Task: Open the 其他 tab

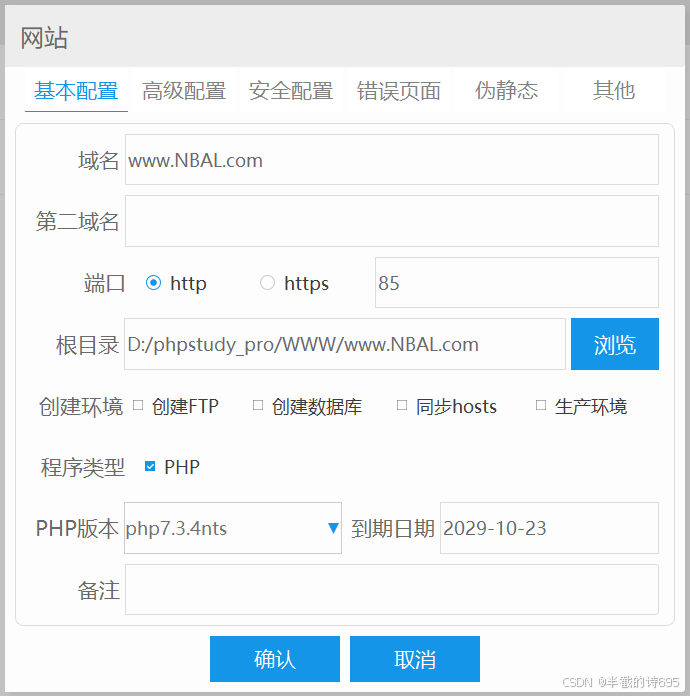Action: coord(614,91)
